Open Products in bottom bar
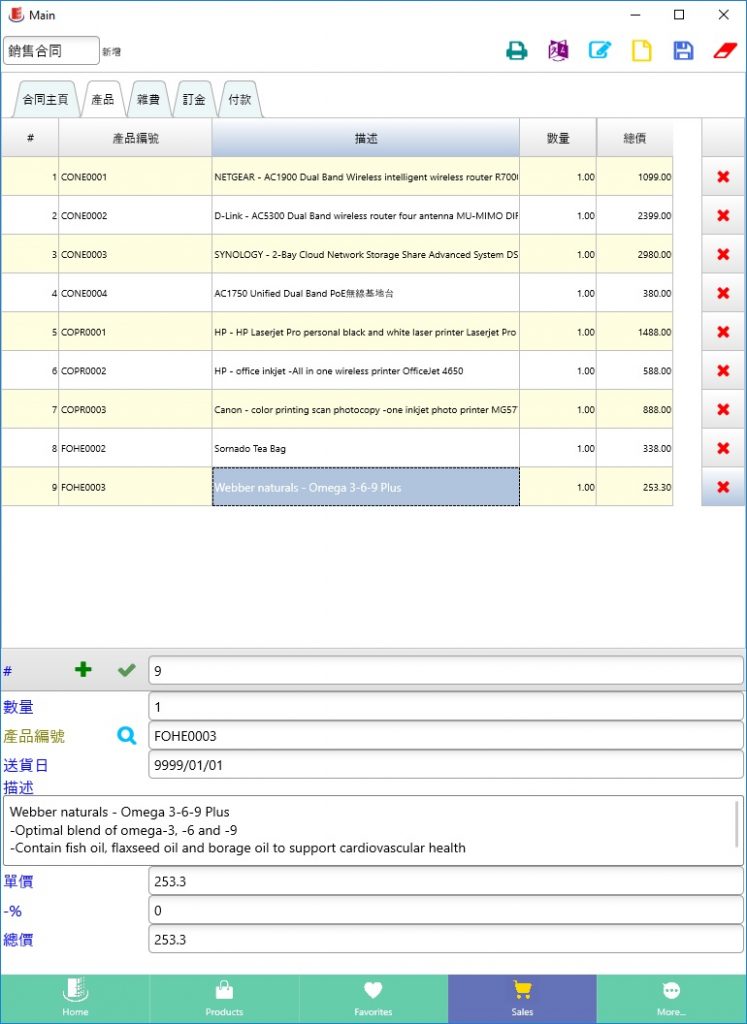747x1024 pixels. 224,999
